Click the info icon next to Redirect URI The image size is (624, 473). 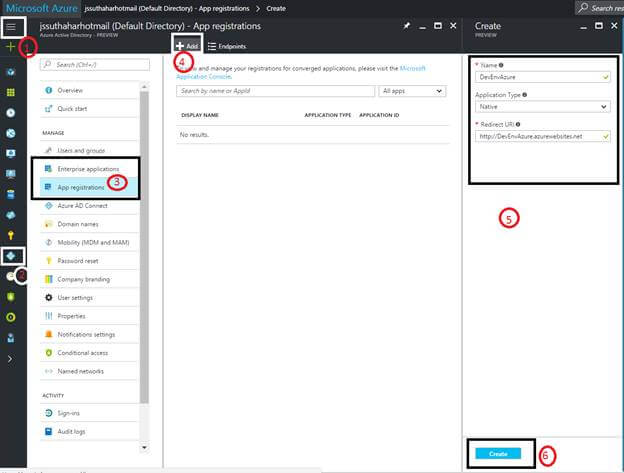(x=518, y=124)
